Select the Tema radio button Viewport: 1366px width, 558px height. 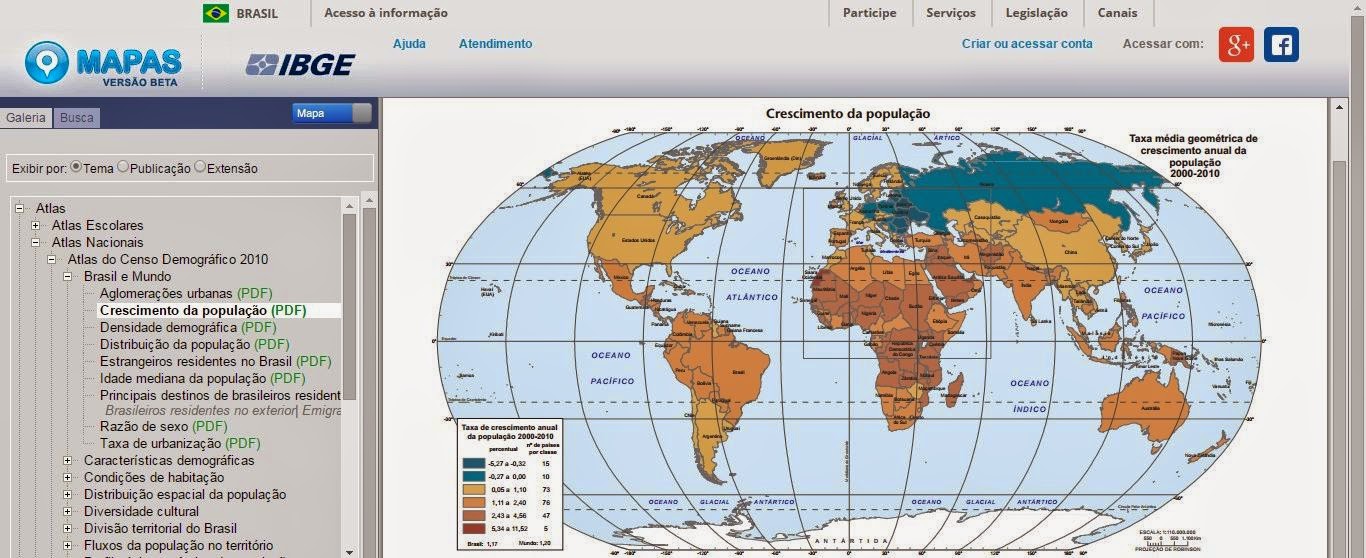tap(76, 167)
